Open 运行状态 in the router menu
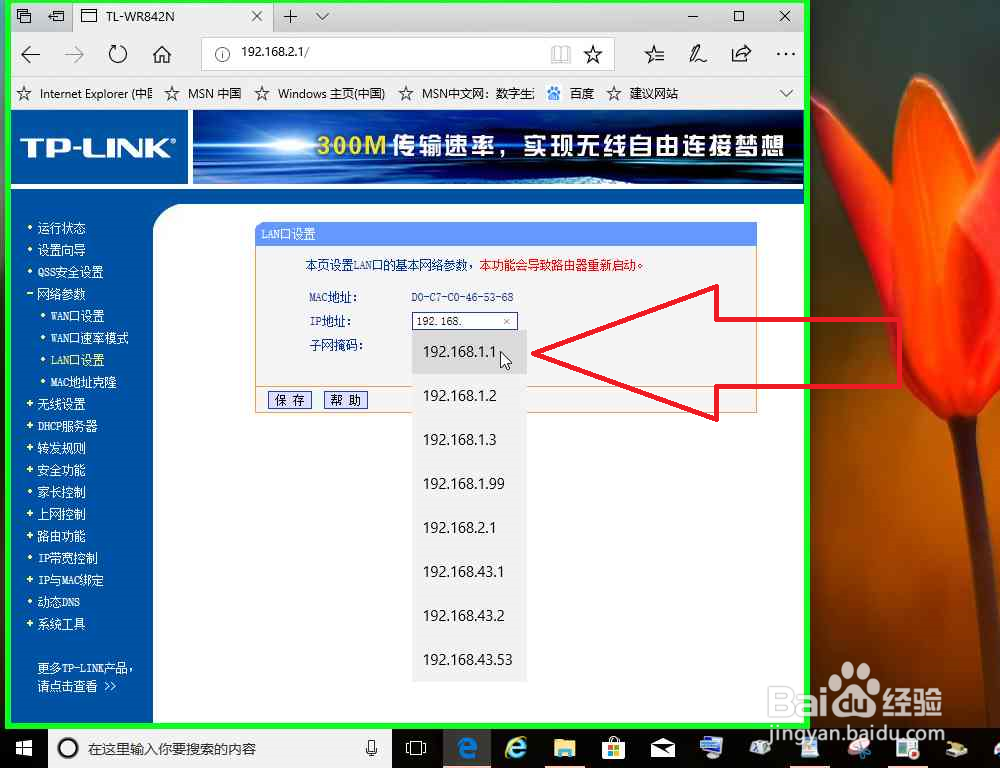Screen dimensions: 1000x768 (61, 228)
